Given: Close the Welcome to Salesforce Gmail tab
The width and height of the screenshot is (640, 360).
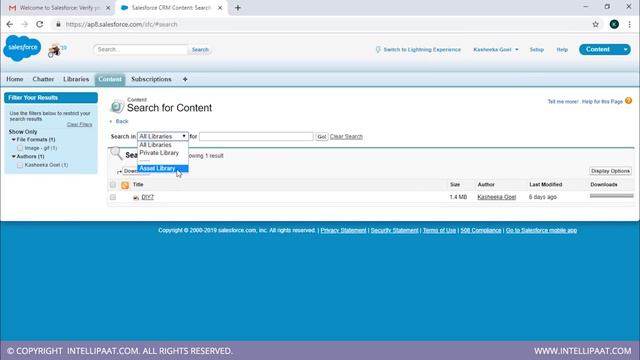Looking at the screenshot, I should coord(108,8).
